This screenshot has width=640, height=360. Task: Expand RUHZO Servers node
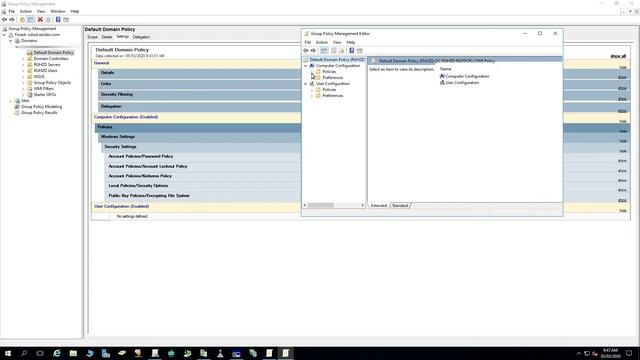tap(23, 64)
